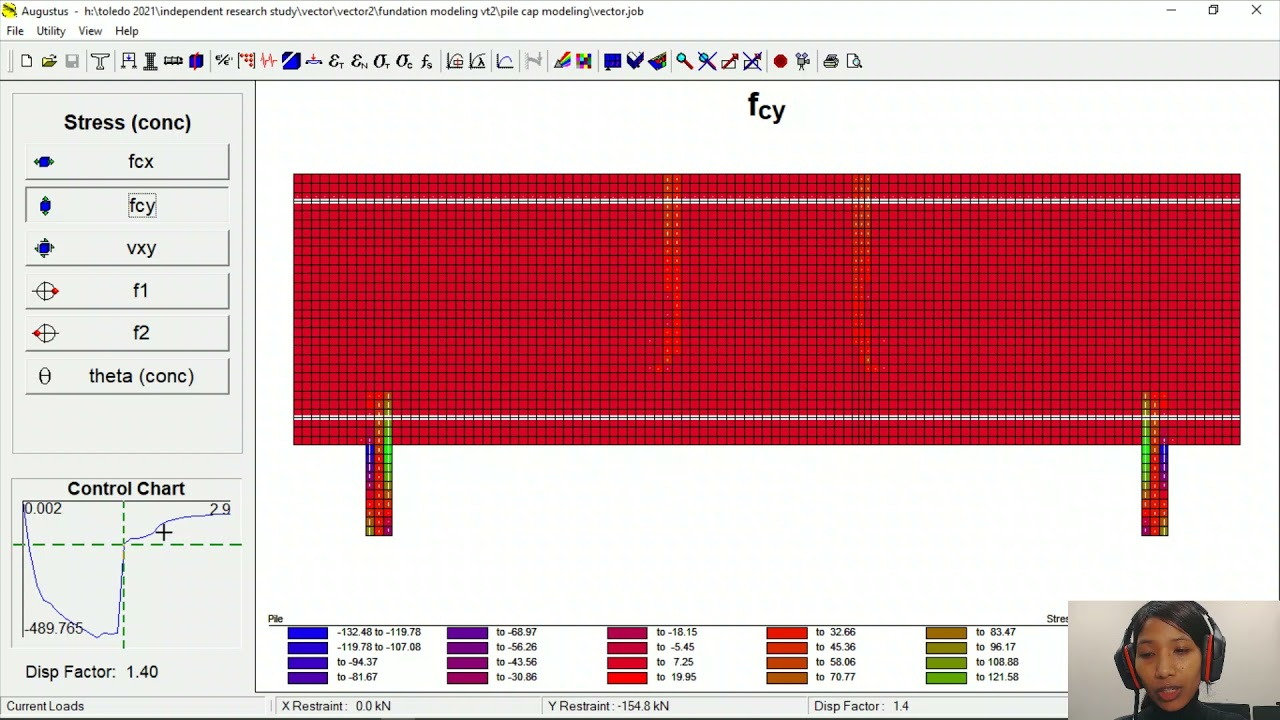1280x720 pixels.
Task: Click the Disp Factor : 1.4 status entry
Action: click(861, 706)
